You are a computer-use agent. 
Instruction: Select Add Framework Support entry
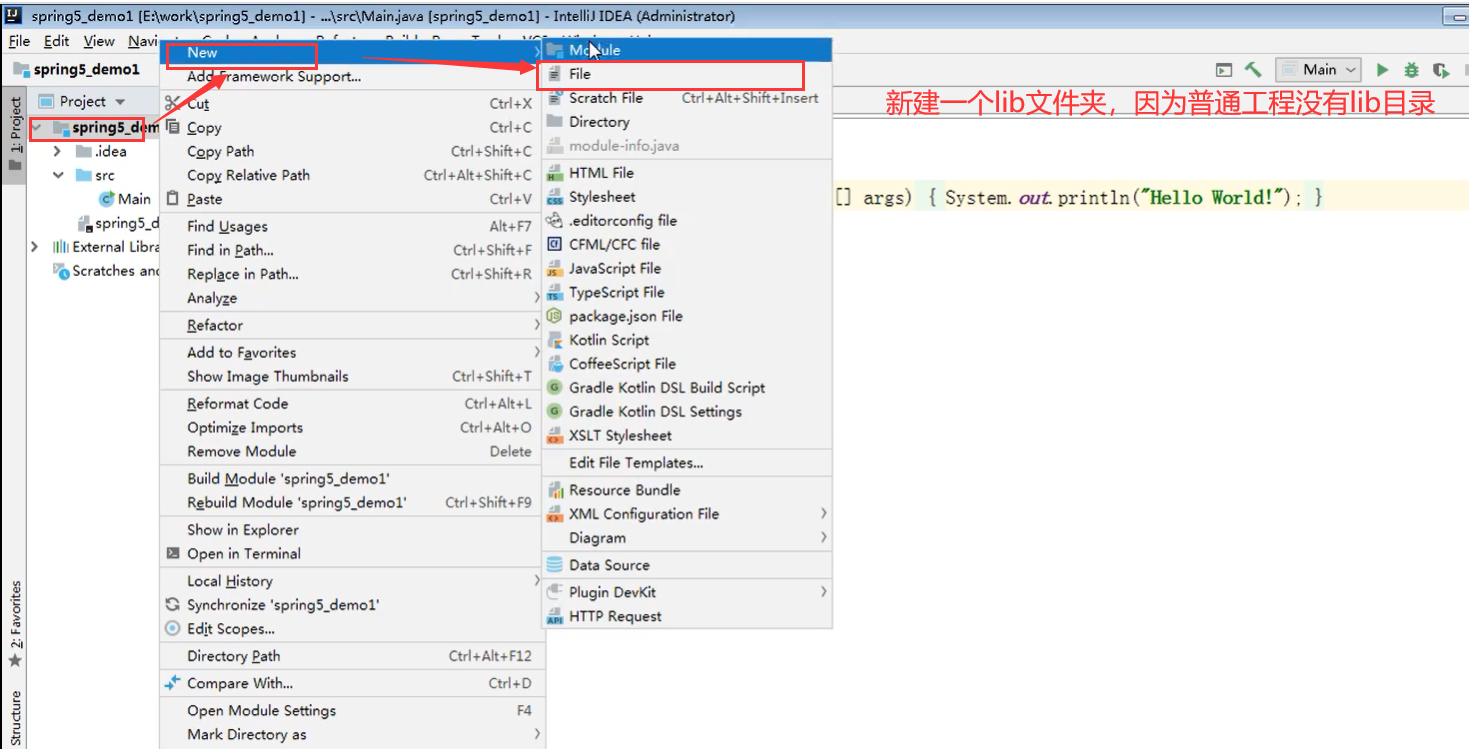[x=351, y=76]
